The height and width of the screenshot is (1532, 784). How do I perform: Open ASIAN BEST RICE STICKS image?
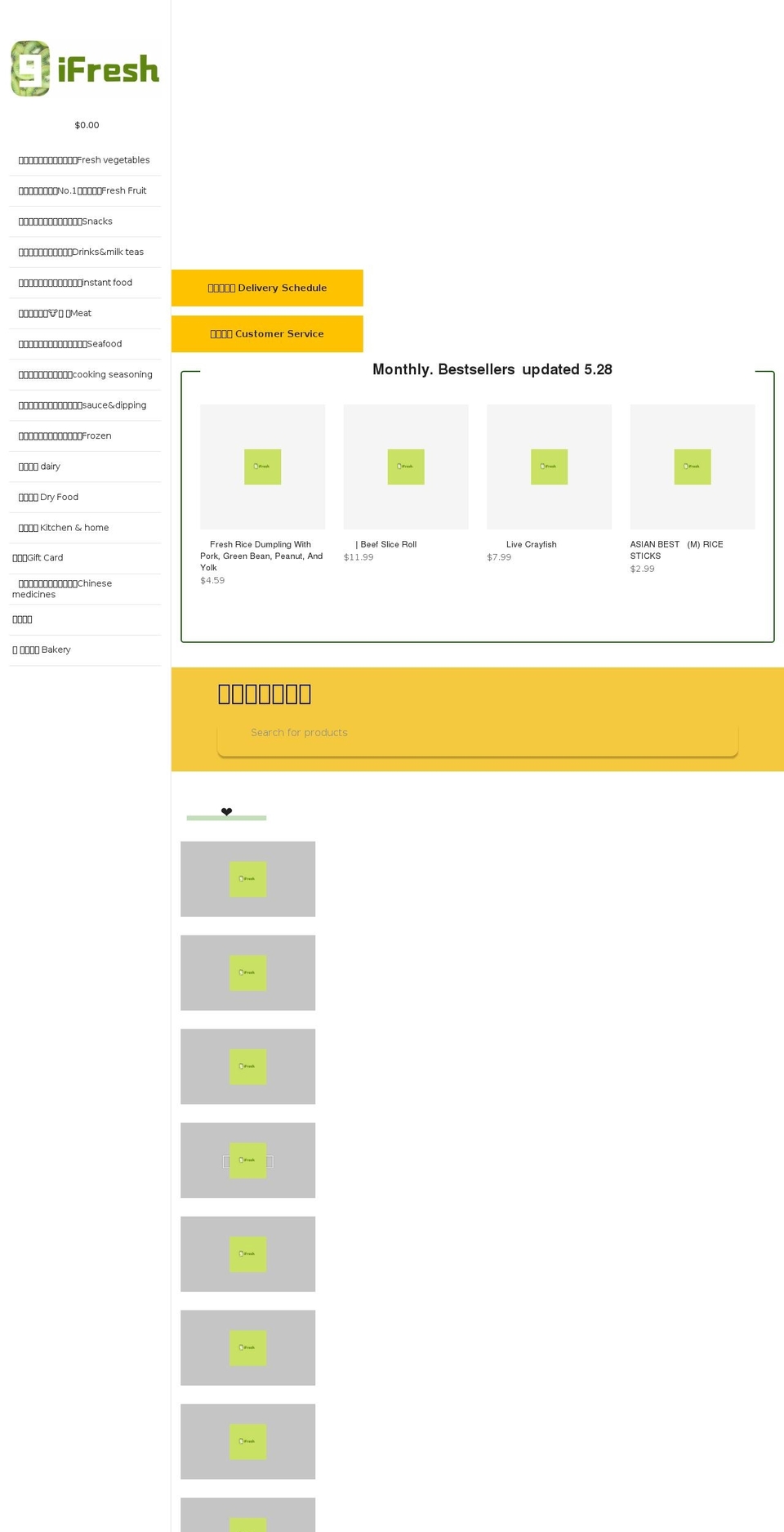(693, 467)
